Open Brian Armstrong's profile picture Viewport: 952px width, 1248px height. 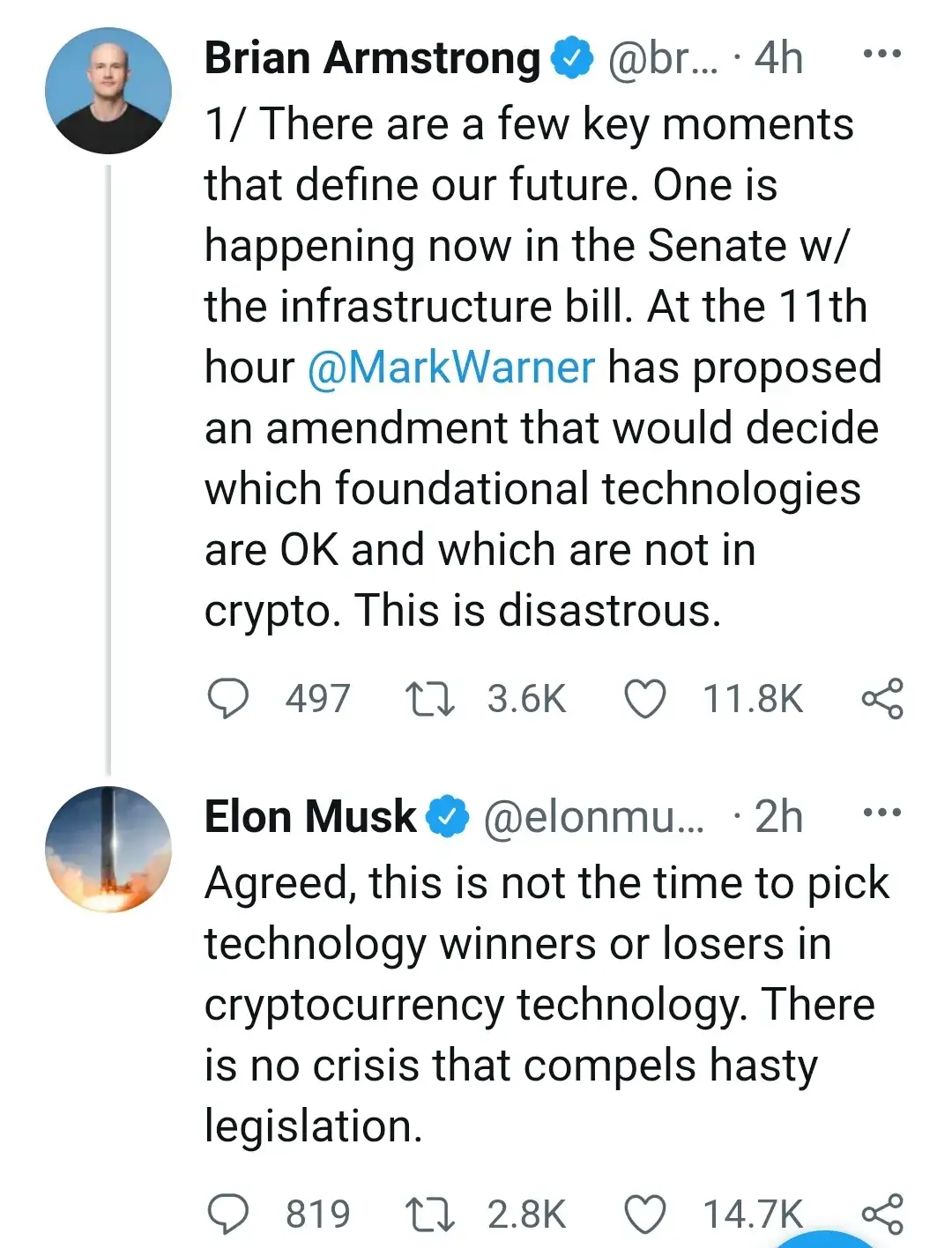click(108, 91)
